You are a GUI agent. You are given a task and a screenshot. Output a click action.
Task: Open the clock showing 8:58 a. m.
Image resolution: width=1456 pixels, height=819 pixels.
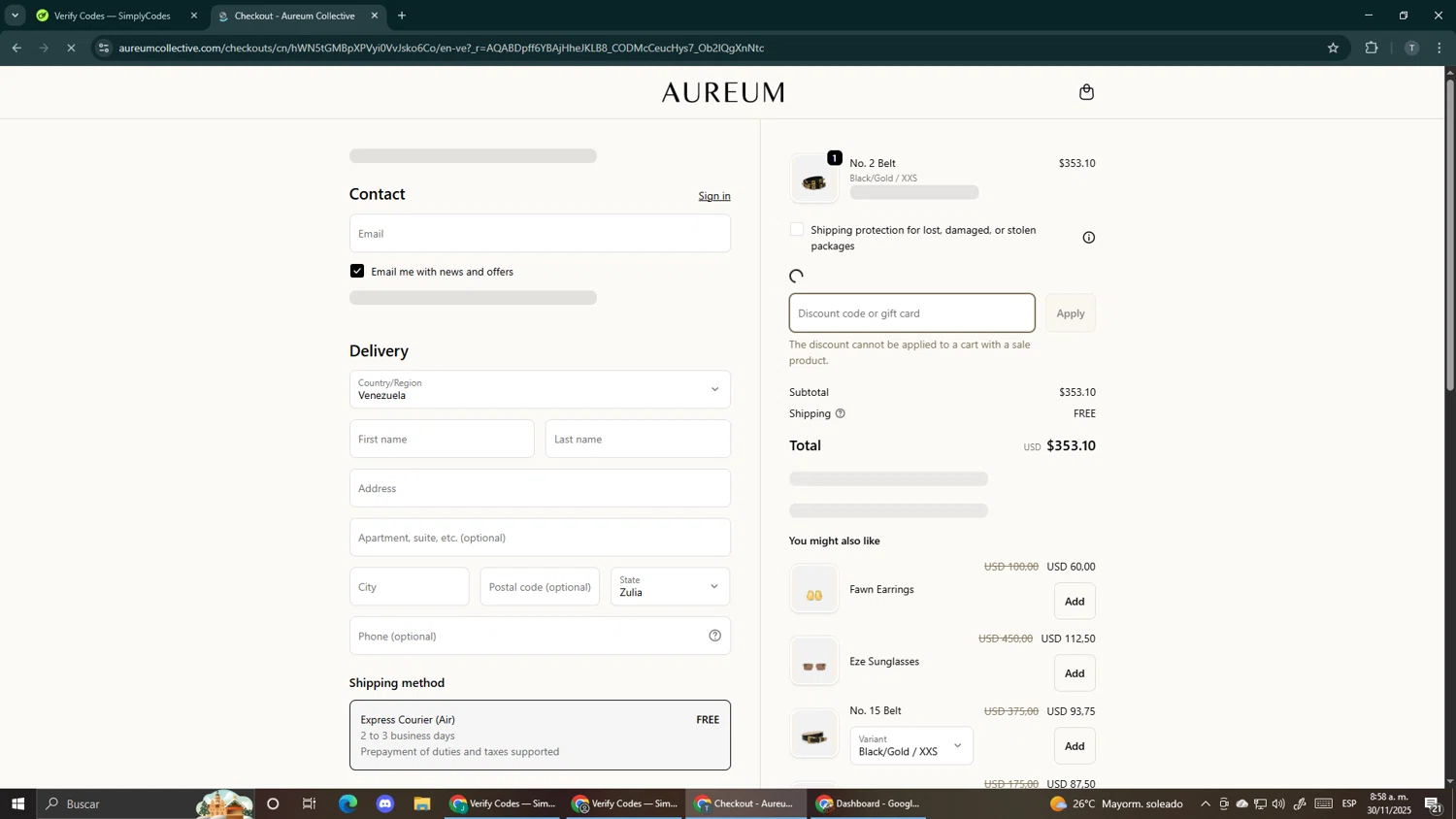[x=1389, y=804]
